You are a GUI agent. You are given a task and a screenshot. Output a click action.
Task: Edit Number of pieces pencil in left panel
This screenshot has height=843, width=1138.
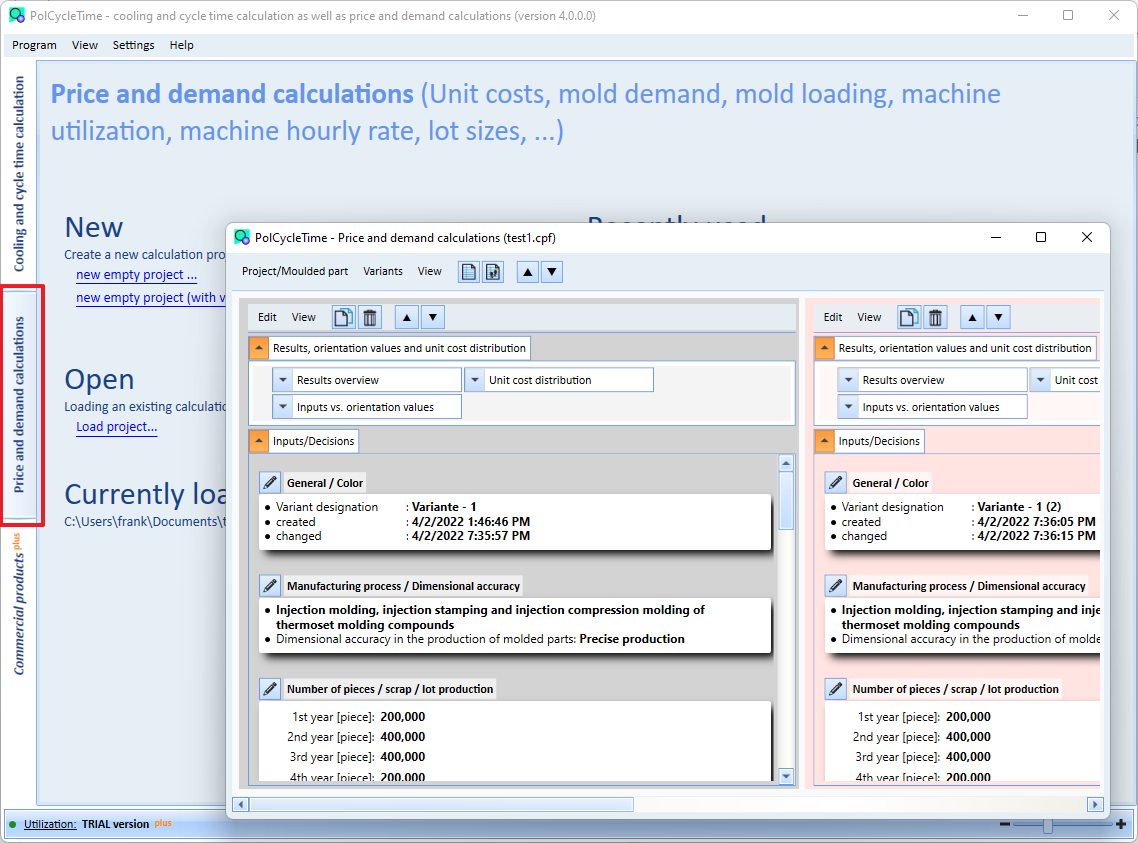pyautogui.click(x=270, y=688)
